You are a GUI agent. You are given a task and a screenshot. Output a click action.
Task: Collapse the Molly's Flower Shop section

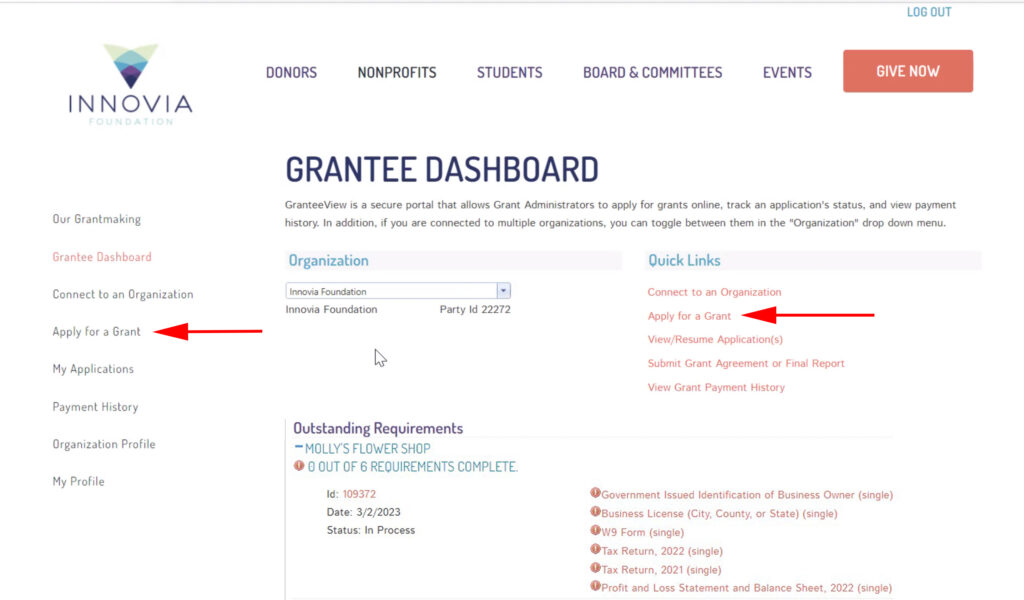[298, 447]
